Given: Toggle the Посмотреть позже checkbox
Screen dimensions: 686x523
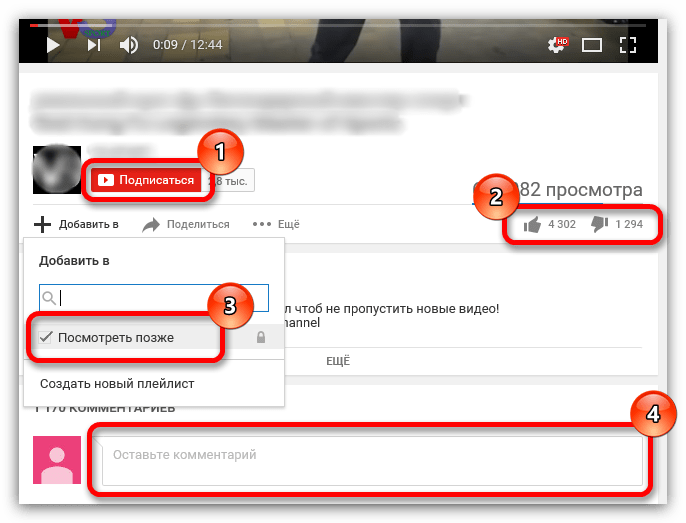Looking at the screenshot, I should [46, 337].
